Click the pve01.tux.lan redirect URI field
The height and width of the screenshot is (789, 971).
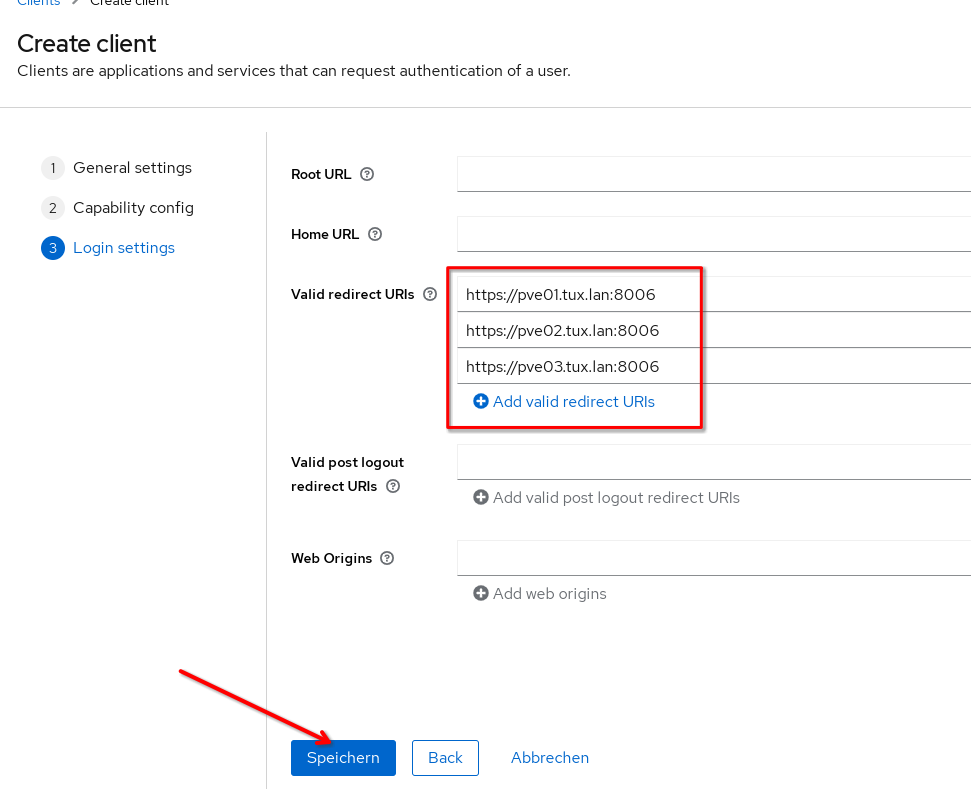coord(713,295)
